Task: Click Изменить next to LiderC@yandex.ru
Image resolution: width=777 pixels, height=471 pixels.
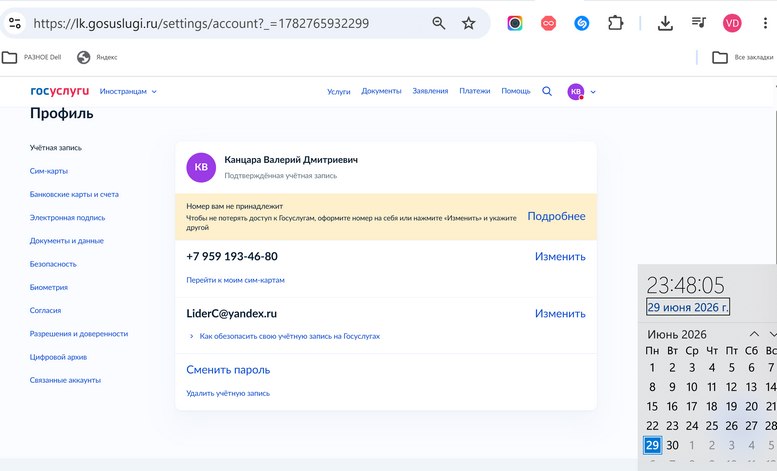Action: [560, 314]
